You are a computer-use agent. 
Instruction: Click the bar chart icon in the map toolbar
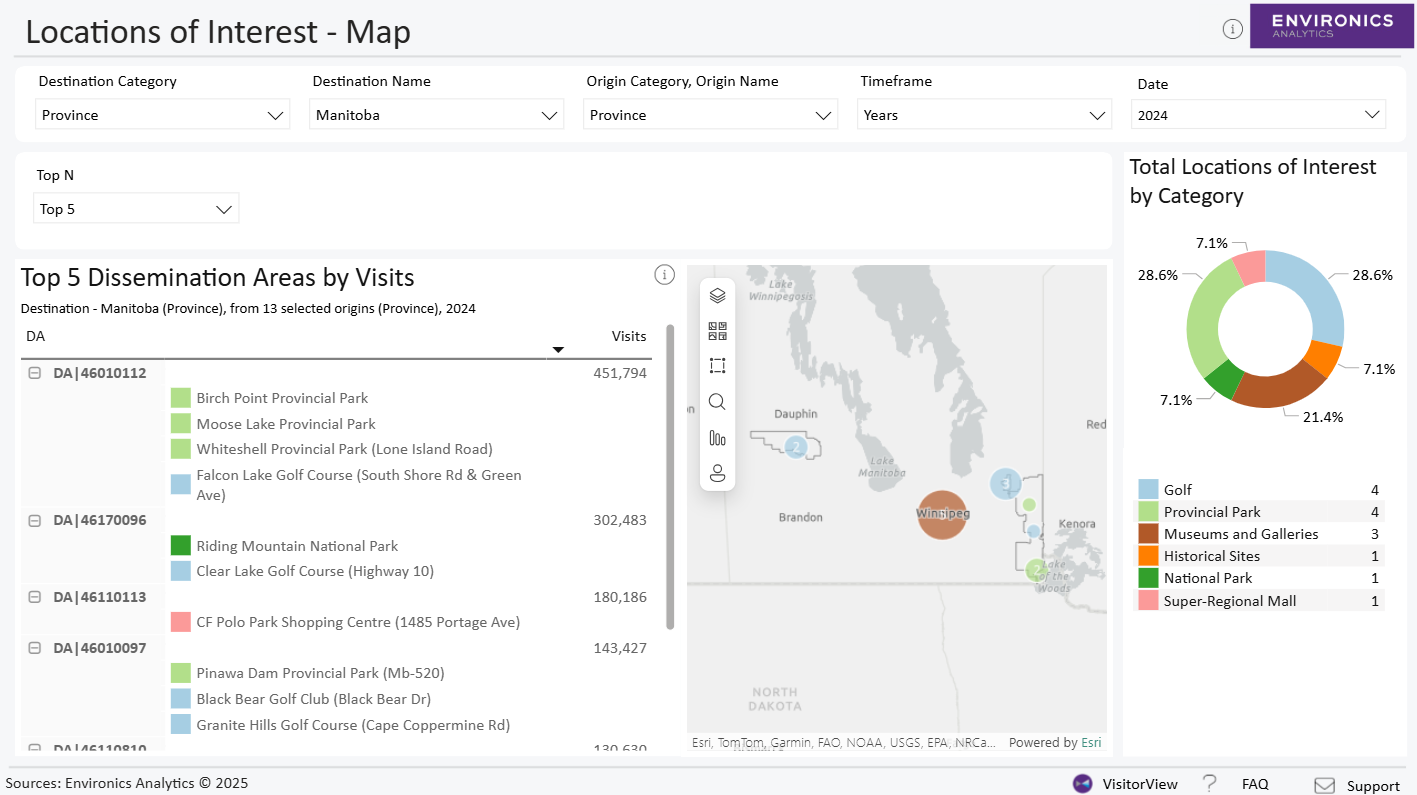717,437
